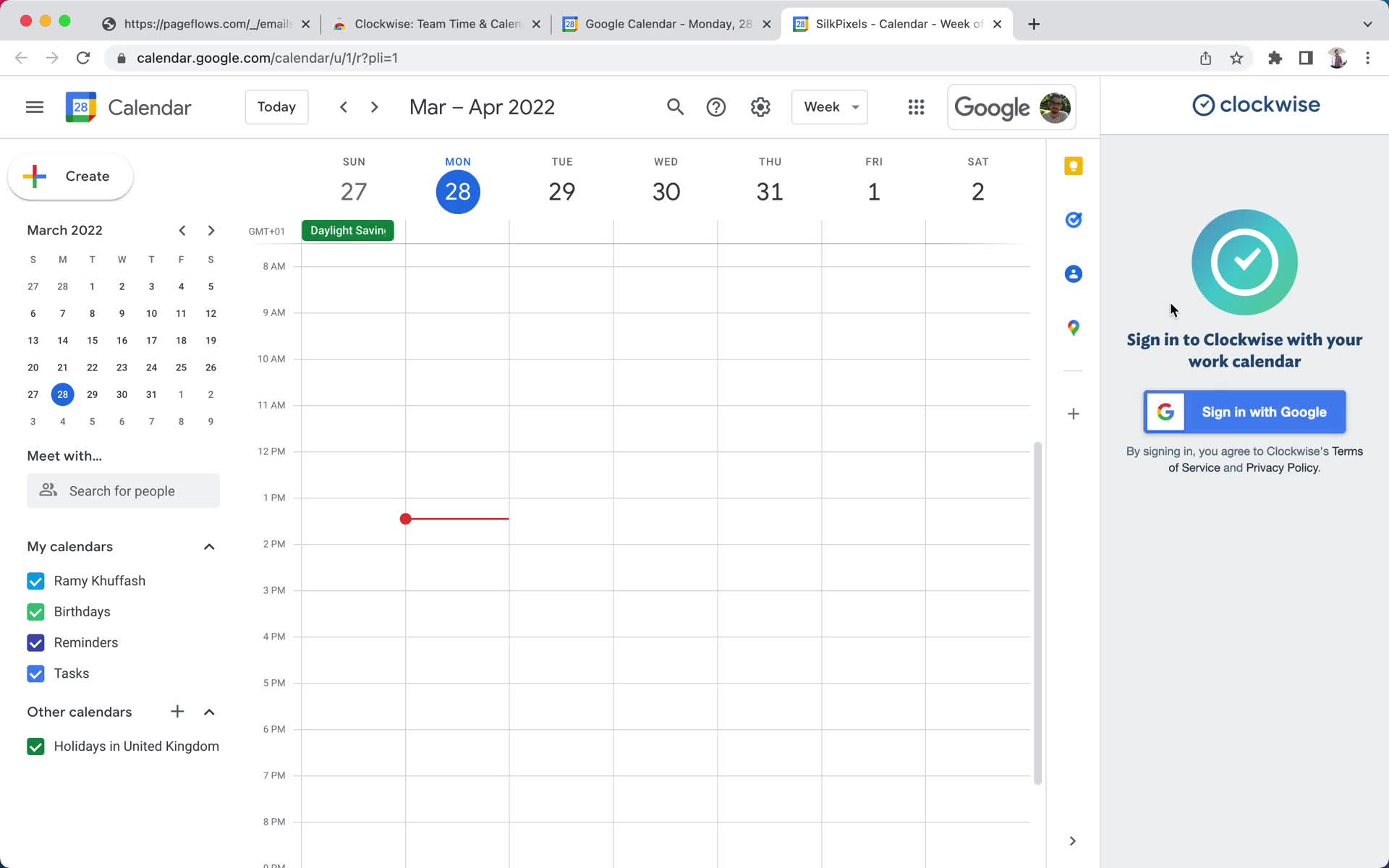This screenshot has height=868, width=1389.
Task: Open calendar search magnifier icon
Action: [675, 107]
